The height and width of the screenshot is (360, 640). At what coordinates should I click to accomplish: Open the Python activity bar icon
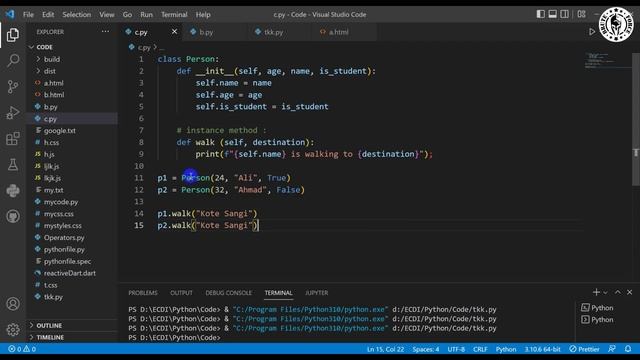click(13, 191)
